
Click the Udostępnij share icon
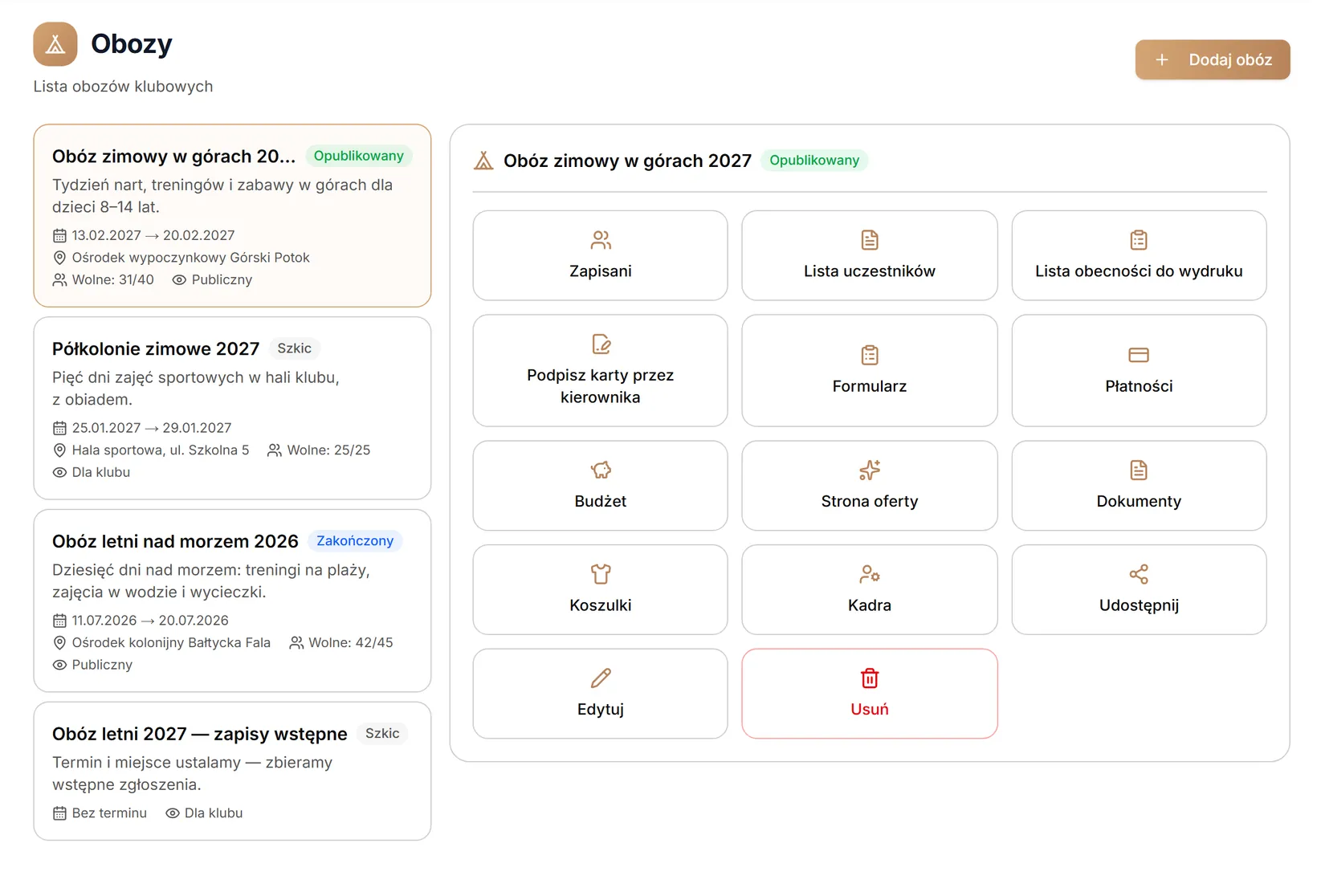[1139, 574]
